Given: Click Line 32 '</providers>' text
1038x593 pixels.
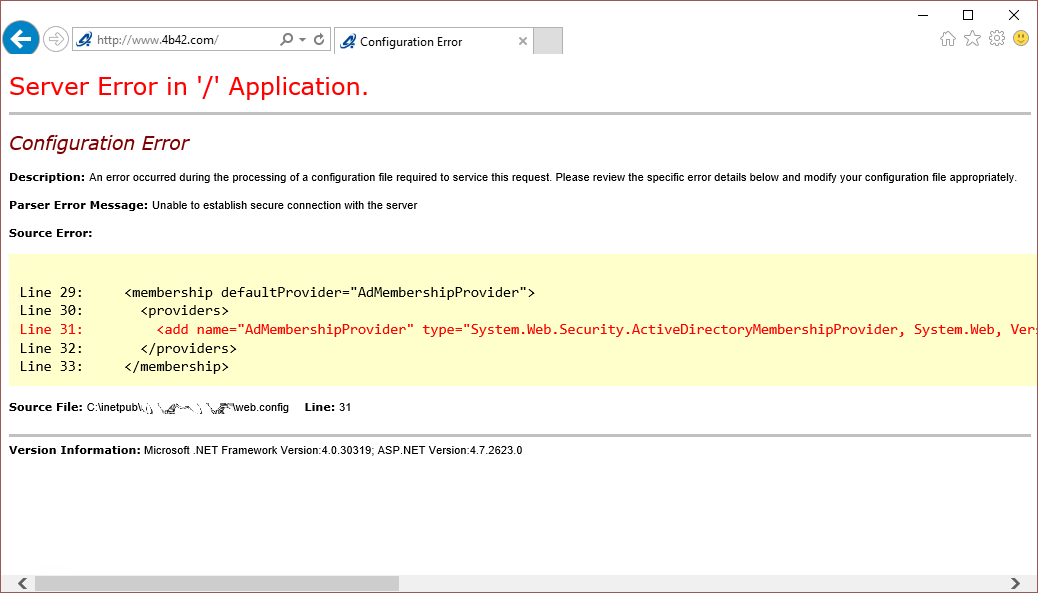Looking at the screenshot, I should (189, 348).
